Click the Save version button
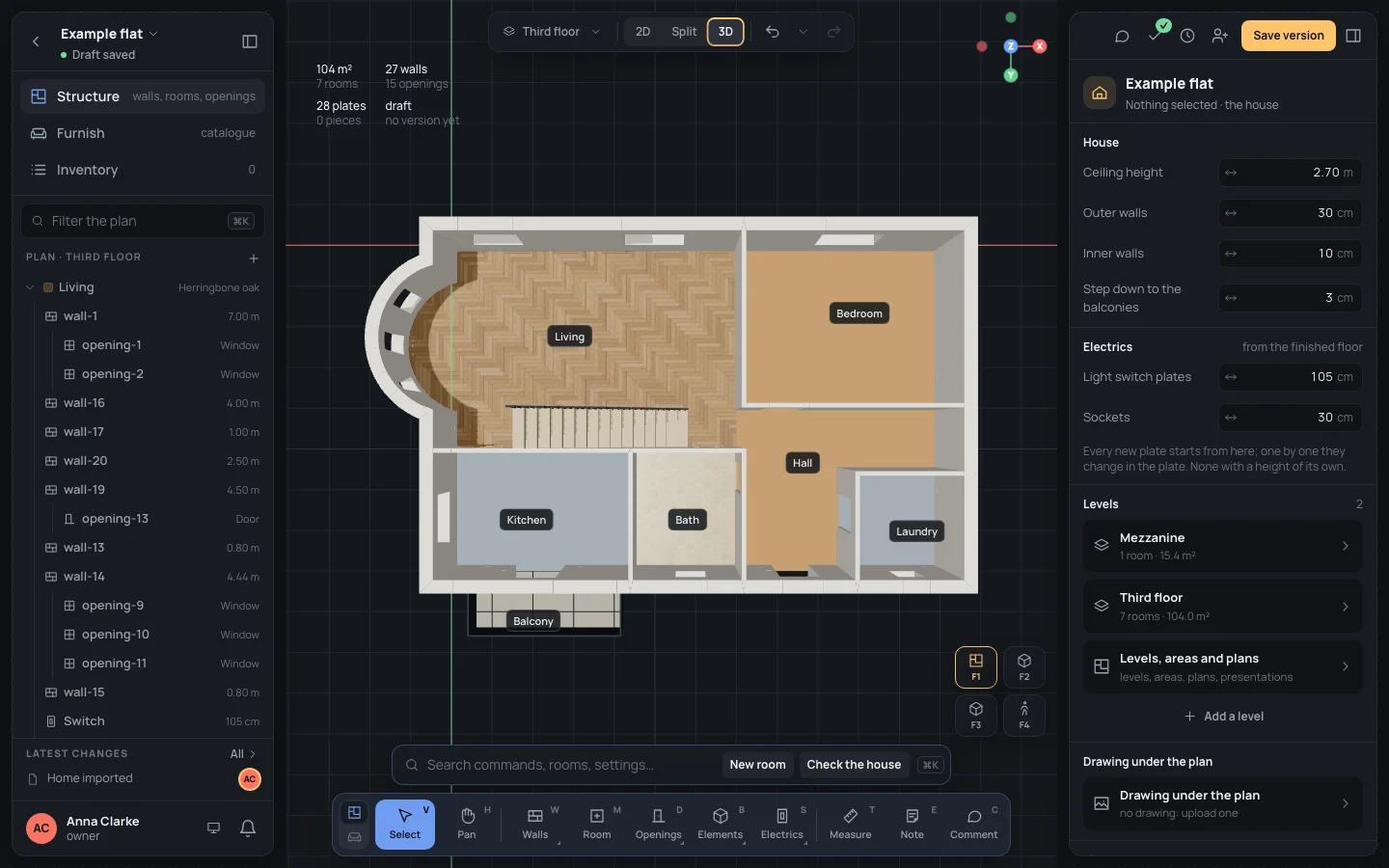 [1289, 36]
